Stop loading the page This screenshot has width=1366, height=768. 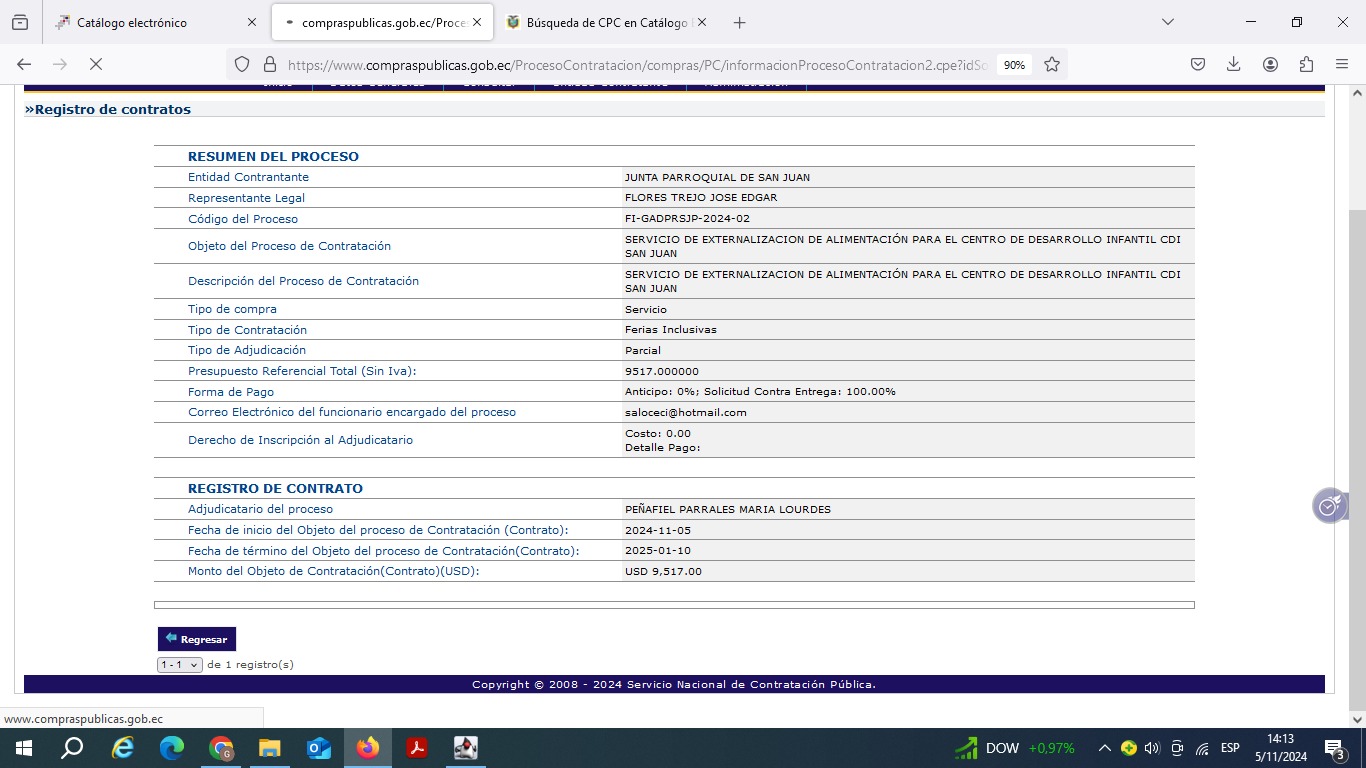coord(96,64)
